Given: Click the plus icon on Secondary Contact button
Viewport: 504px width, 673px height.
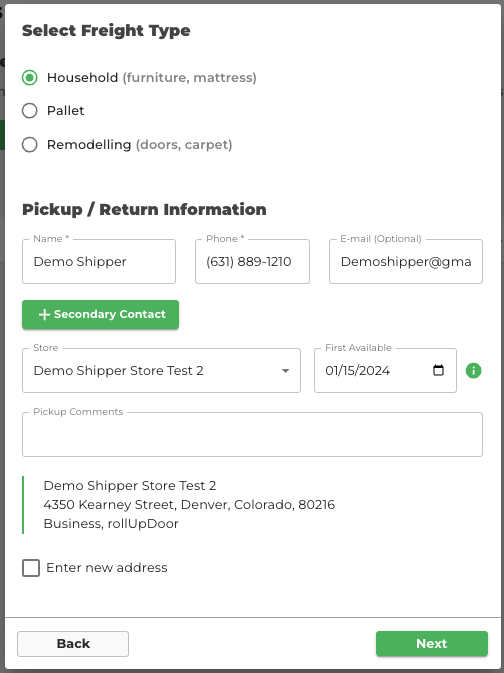Looking at the screenshot, I should pyautogui.click(x=44, y=315).
